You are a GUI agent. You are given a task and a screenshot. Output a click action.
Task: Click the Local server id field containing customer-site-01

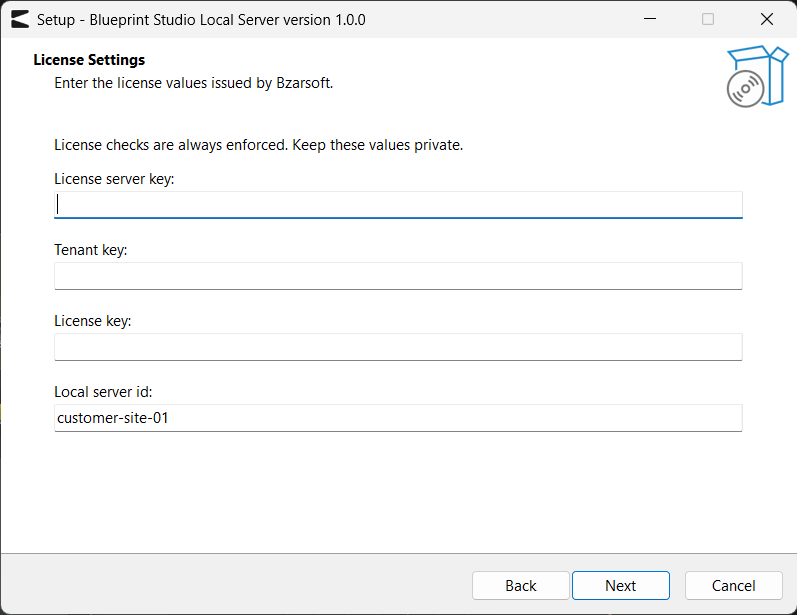pyautogui.click(x=398, y=418)
